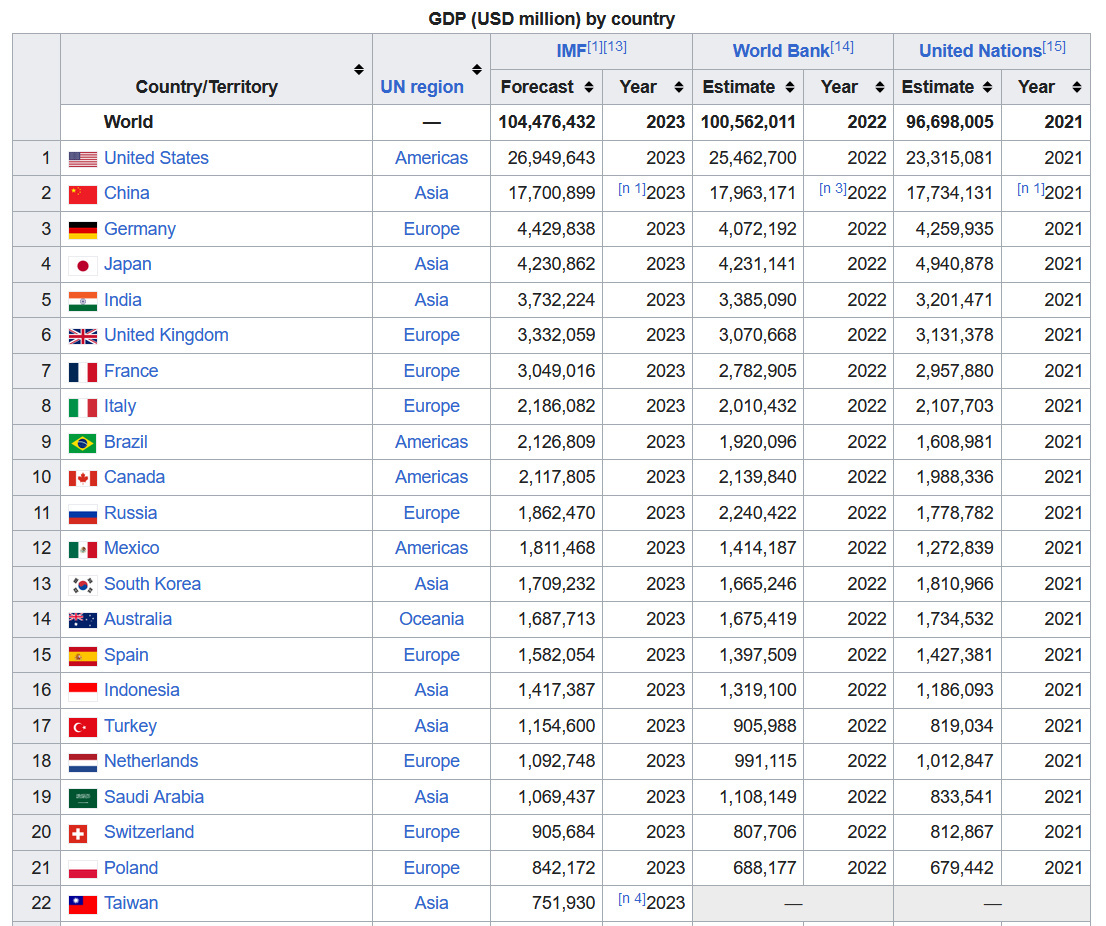
Task: Sort by United Nations Estimate column
Action: [x=988, y=87]
